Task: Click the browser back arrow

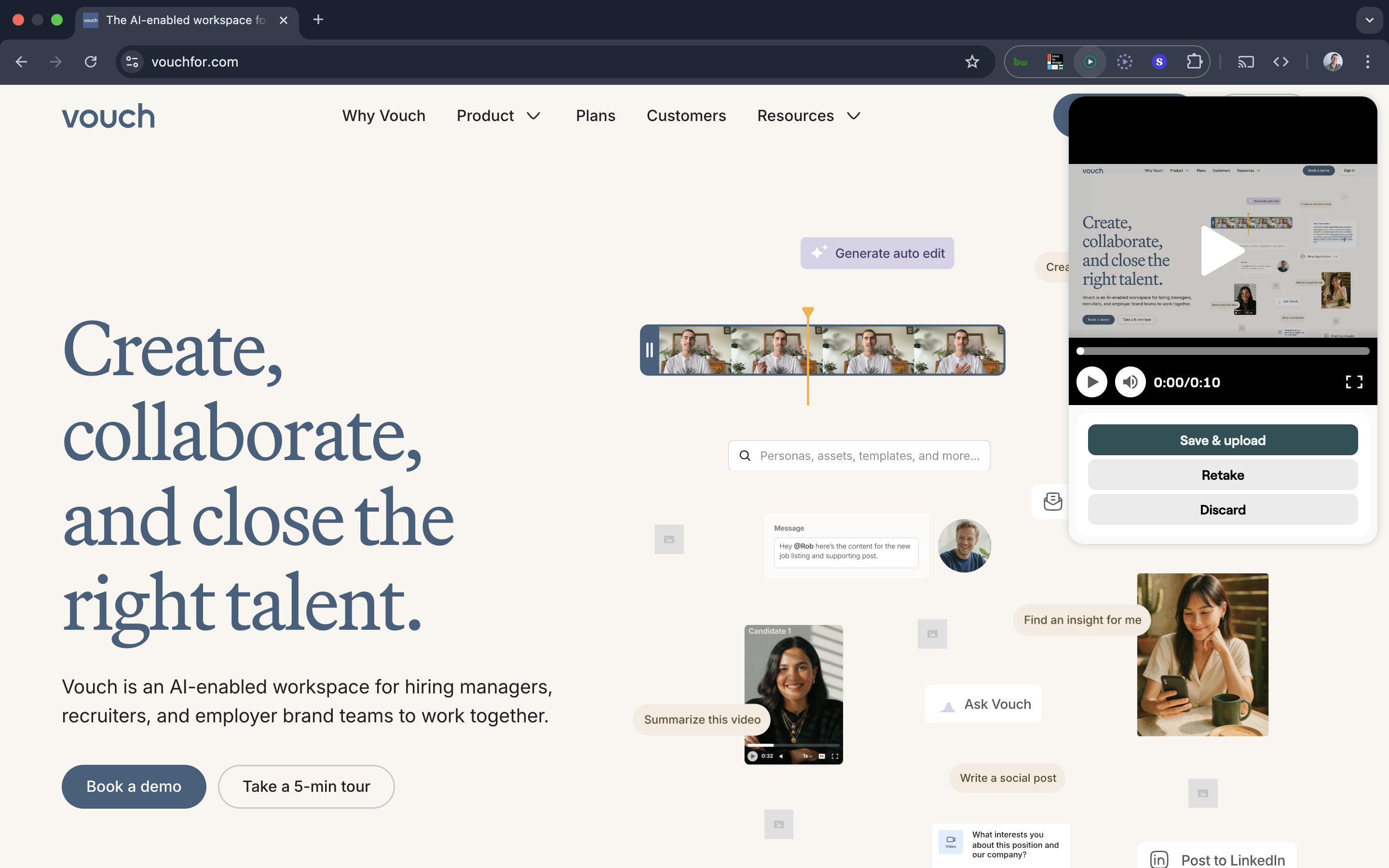Action: tap(21, 62)
